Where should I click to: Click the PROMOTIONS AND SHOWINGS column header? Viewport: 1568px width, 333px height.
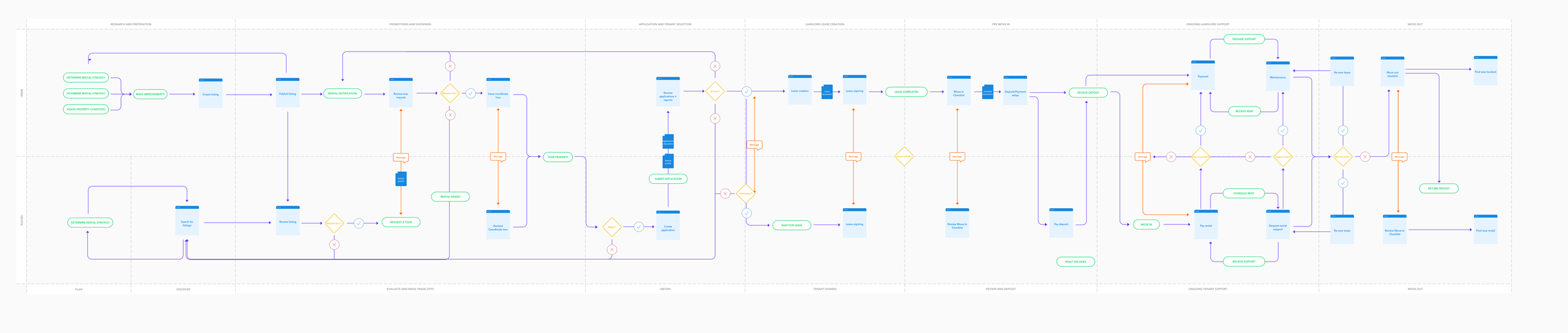pyautogui.click(x=410, y=24)
